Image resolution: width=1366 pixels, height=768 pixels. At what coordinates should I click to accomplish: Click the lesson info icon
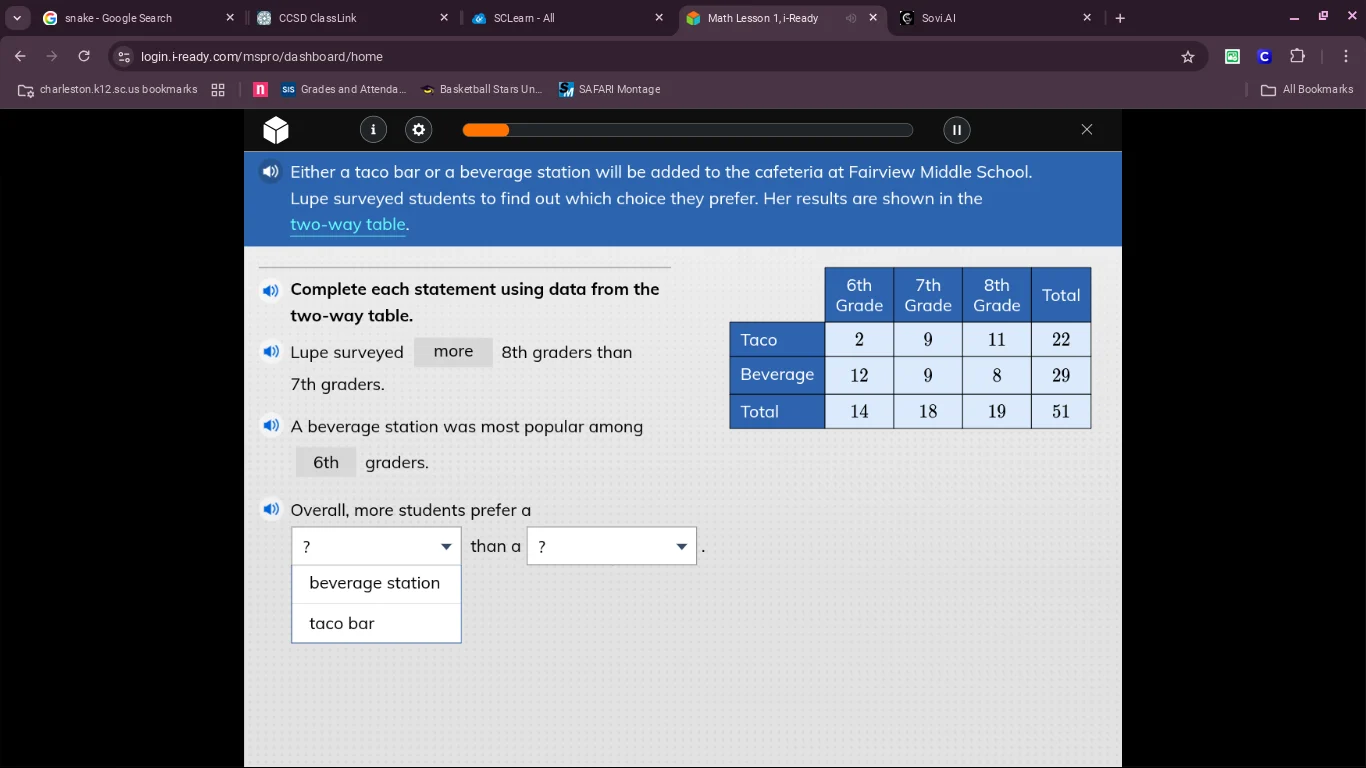(x=373, y=130)
